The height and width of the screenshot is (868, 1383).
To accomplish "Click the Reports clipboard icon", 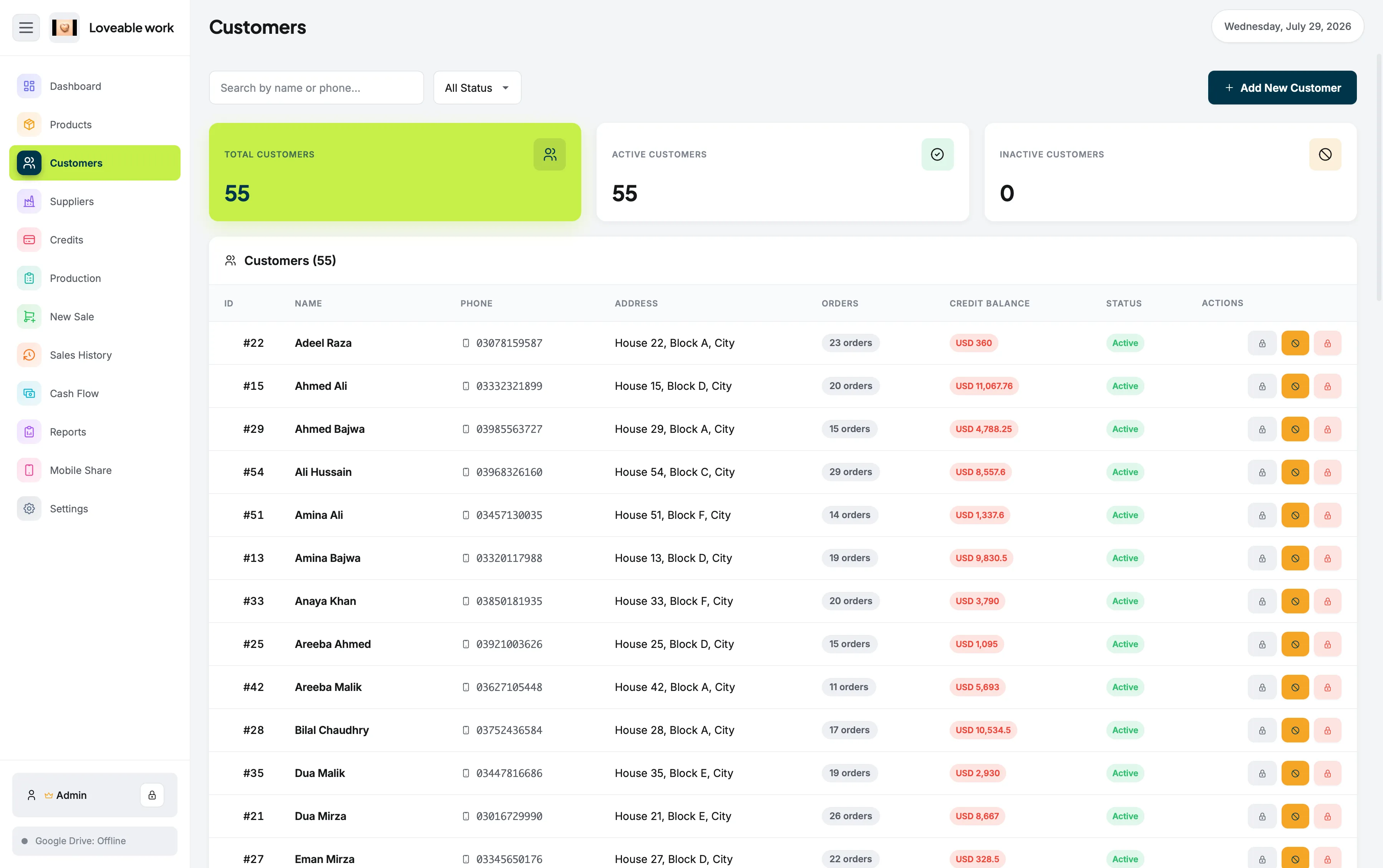I will (x=29, y=432).
